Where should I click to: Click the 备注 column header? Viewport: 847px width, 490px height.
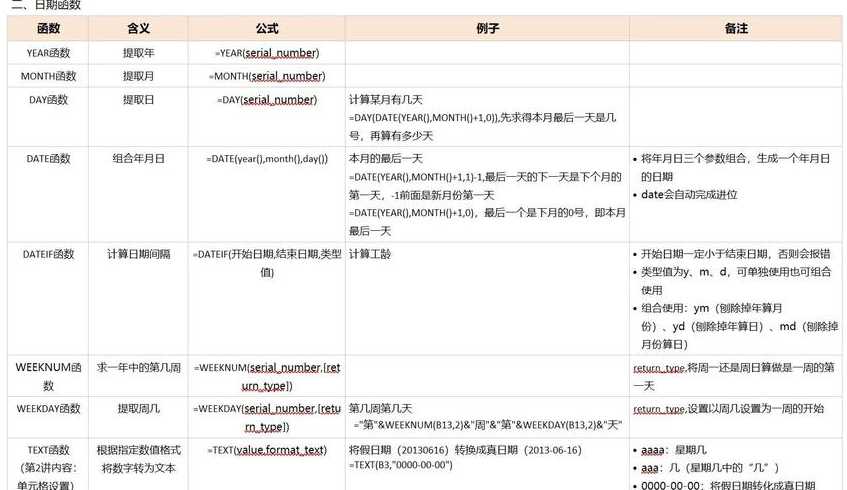tap(736, 29)
